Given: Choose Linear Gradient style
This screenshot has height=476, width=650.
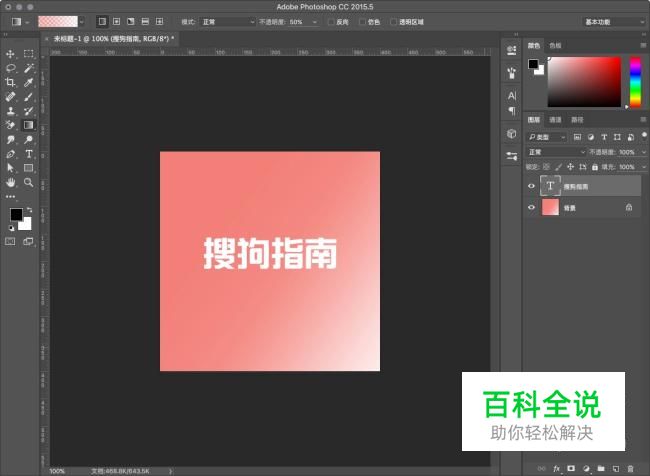Looking at the screenshot, I should tap(102, 22).
